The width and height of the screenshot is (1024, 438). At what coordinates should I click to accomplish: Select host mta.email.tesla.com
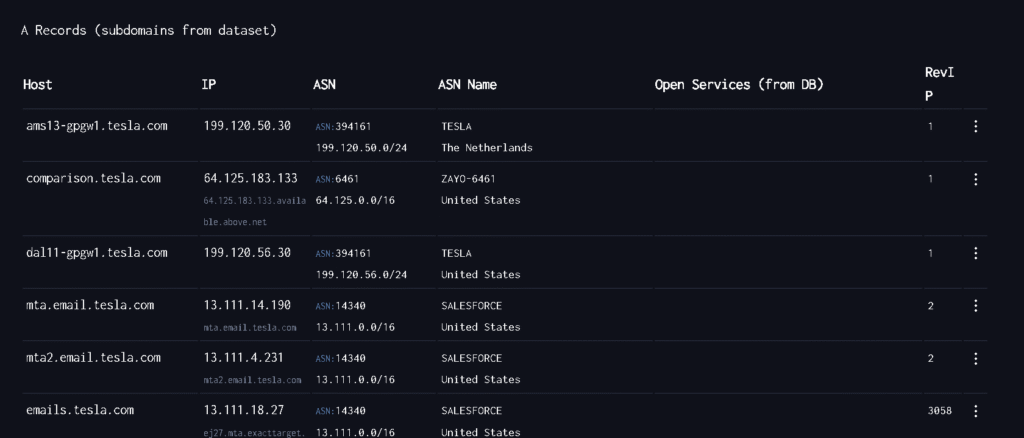coord(90,305)
